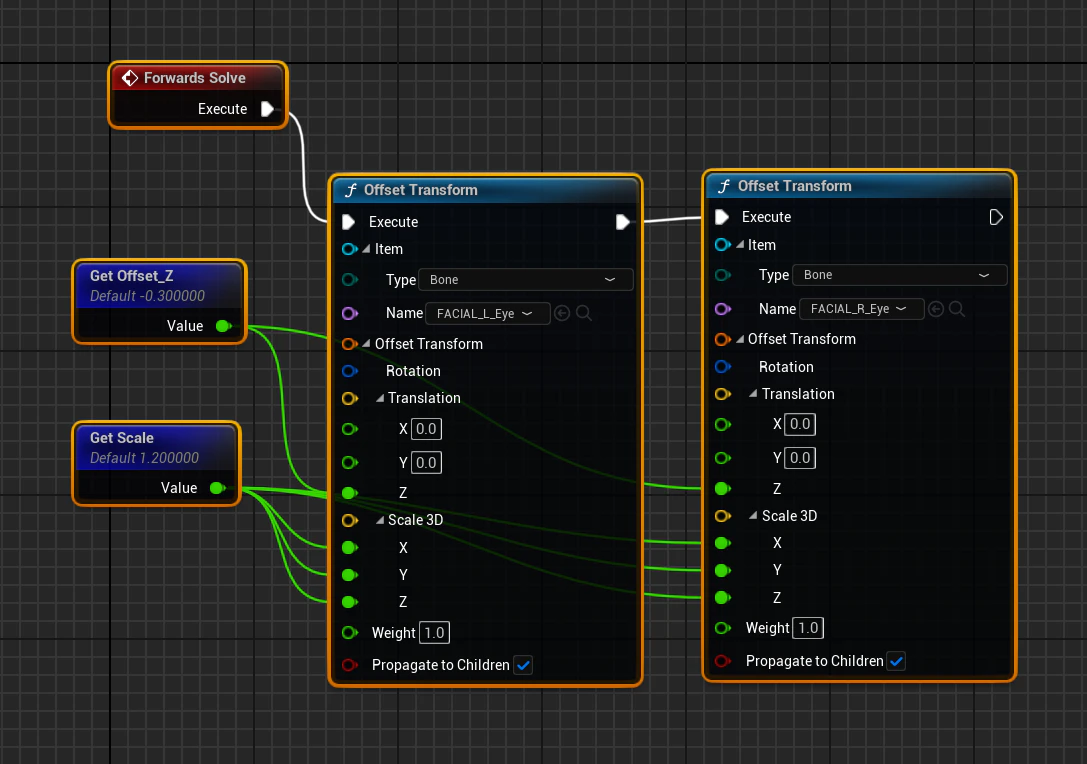Click Forwards Solve Execute output pin
Viewport: 1087px width, 764px height.
coord(268,109)
